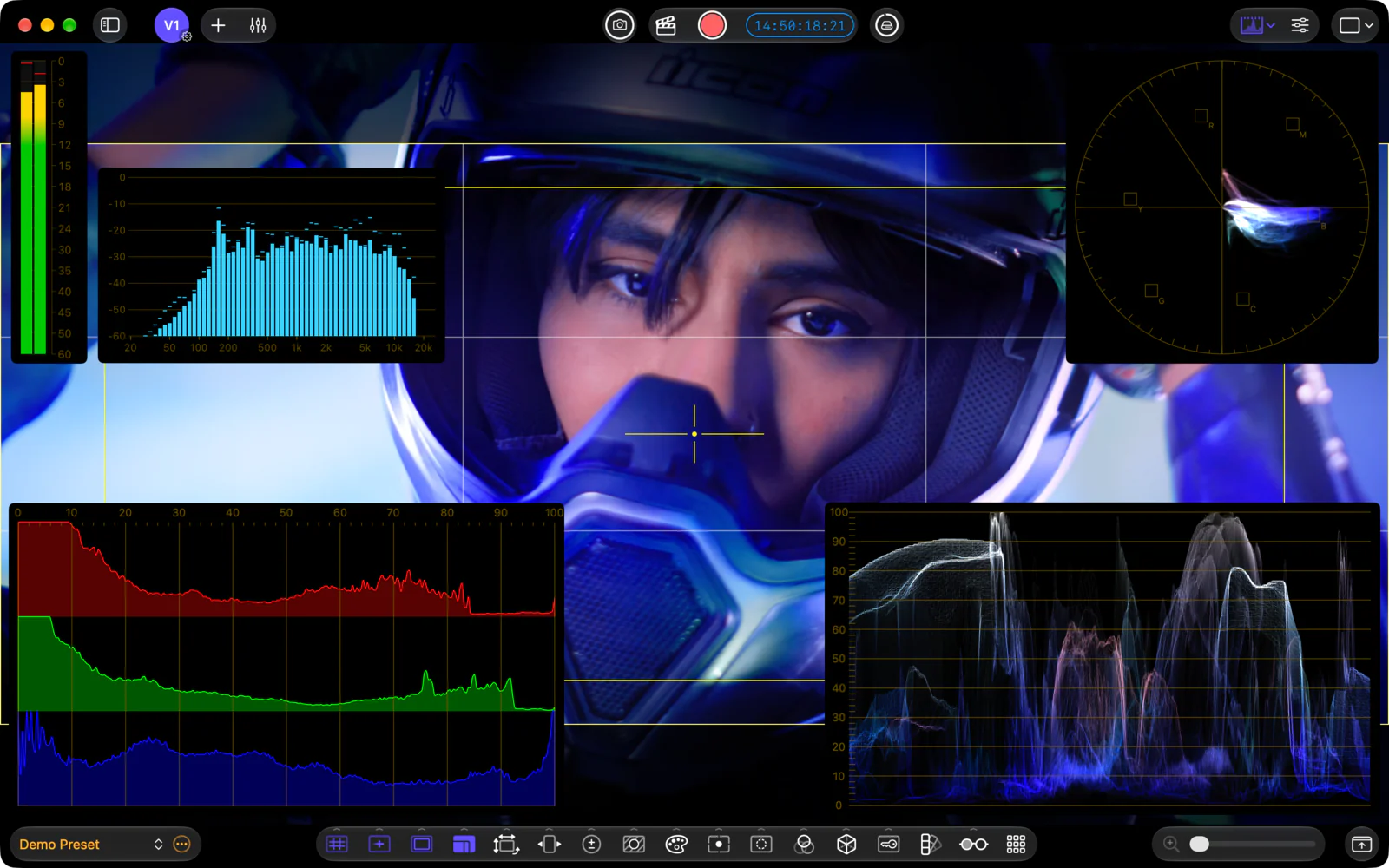Click the clapperboard slate icon
This screenshot has height=868, width=1389.
(x=666, y=25)
